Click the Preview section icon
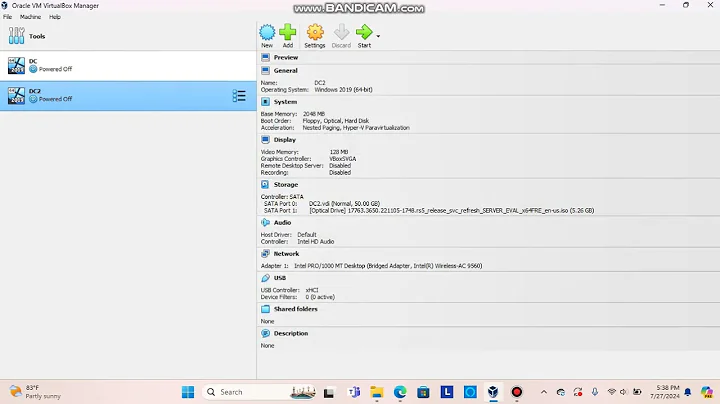Screen dimensions: 720x404 click(x=265, y=57)
